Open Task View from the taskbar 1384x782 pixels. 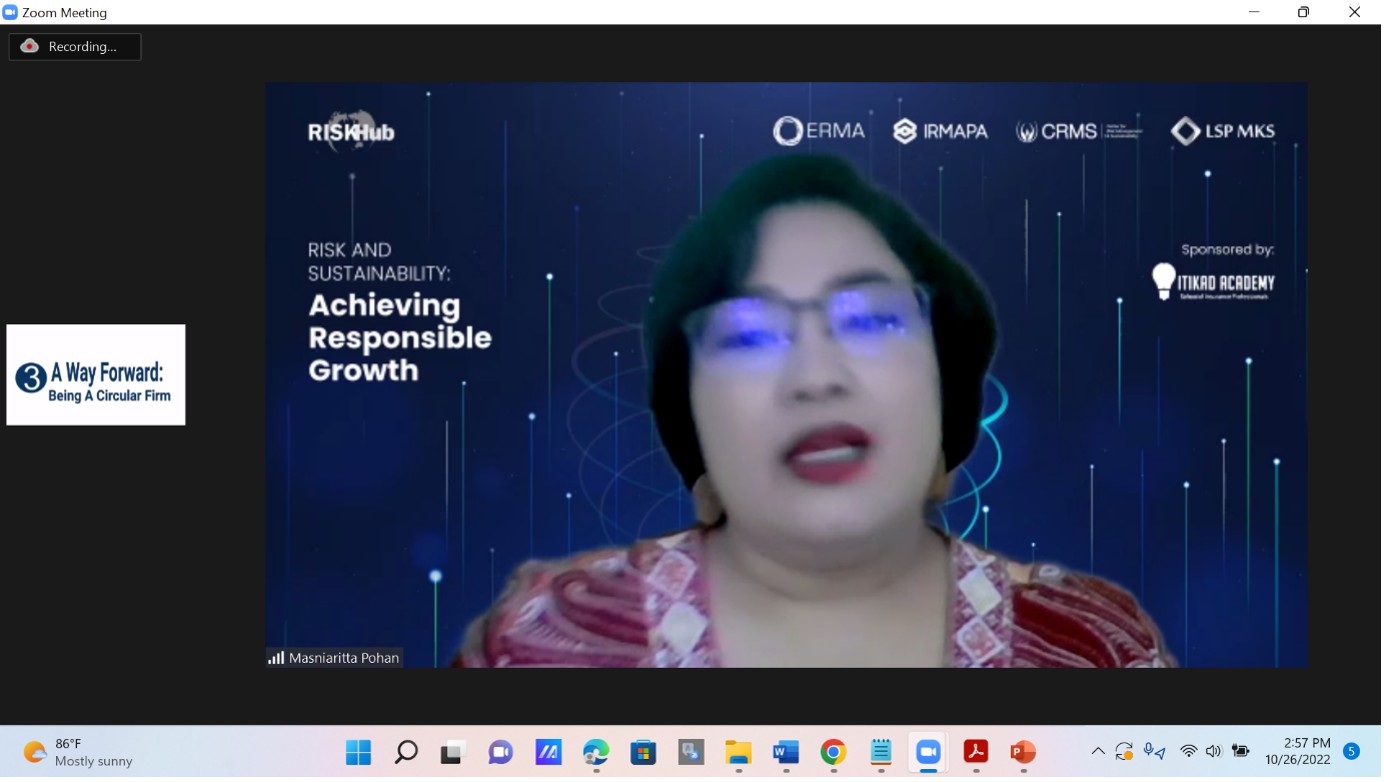453,752
